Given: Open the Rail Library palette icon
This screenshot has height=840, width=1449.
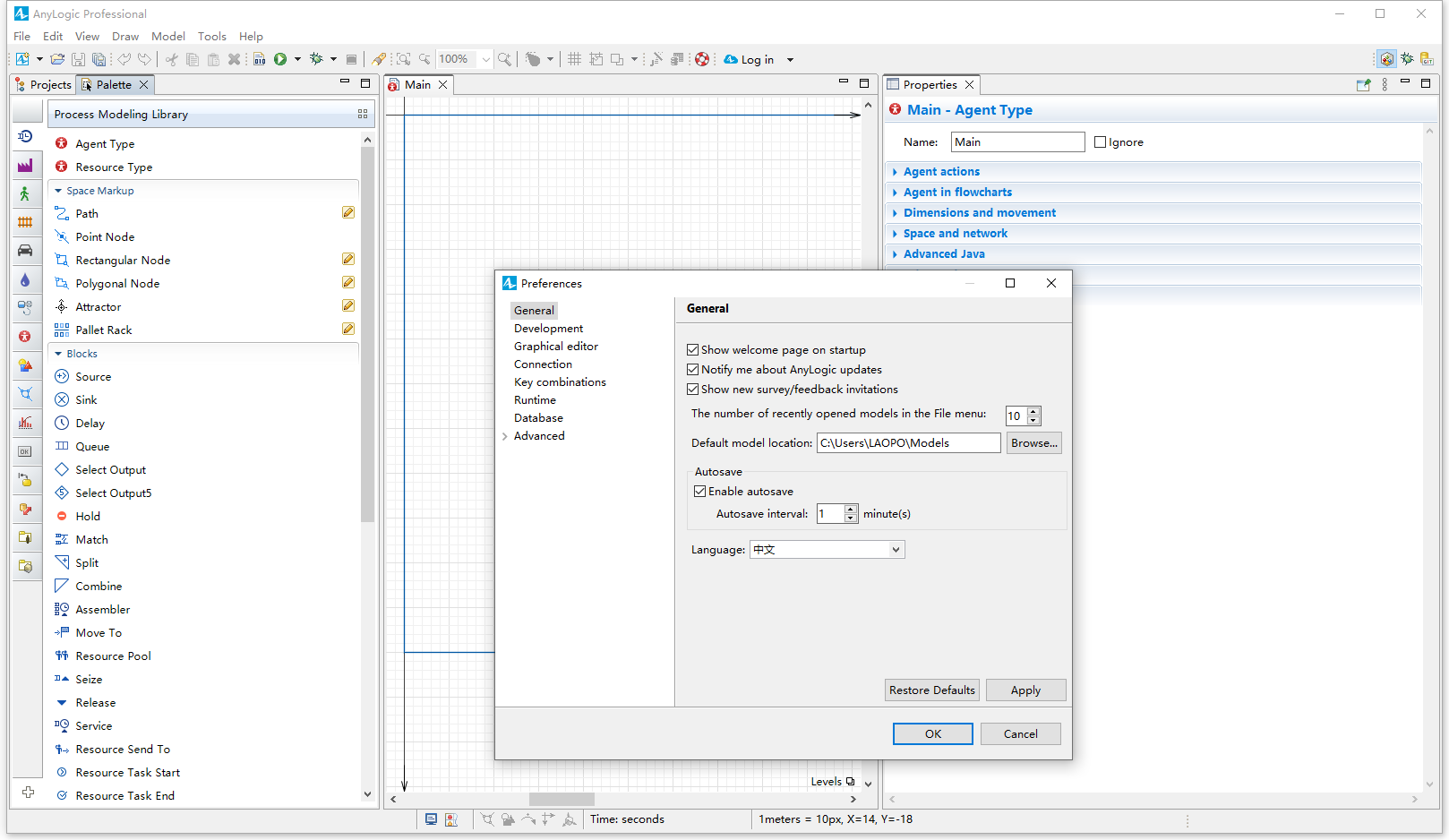Looking at the screenshot, I should [x=25, y=222].
